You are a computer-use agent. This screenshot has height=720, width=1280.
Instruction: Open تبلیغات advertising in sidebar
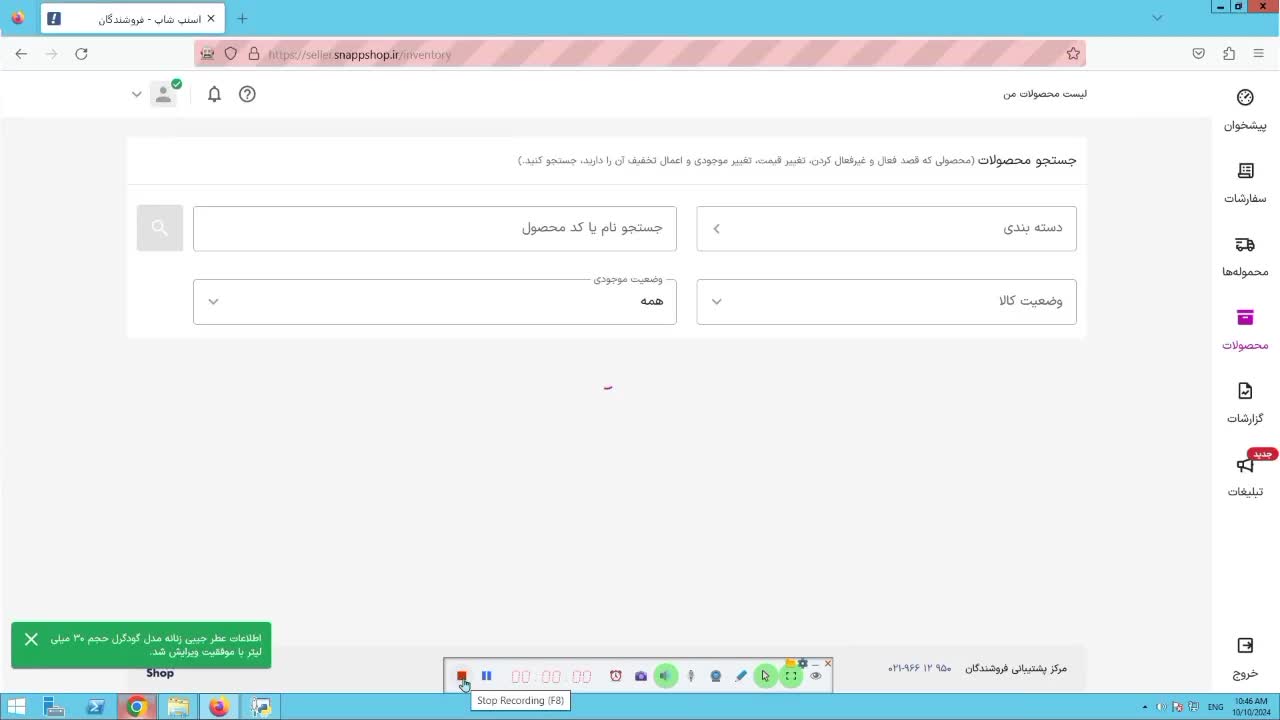point(1245,477)
